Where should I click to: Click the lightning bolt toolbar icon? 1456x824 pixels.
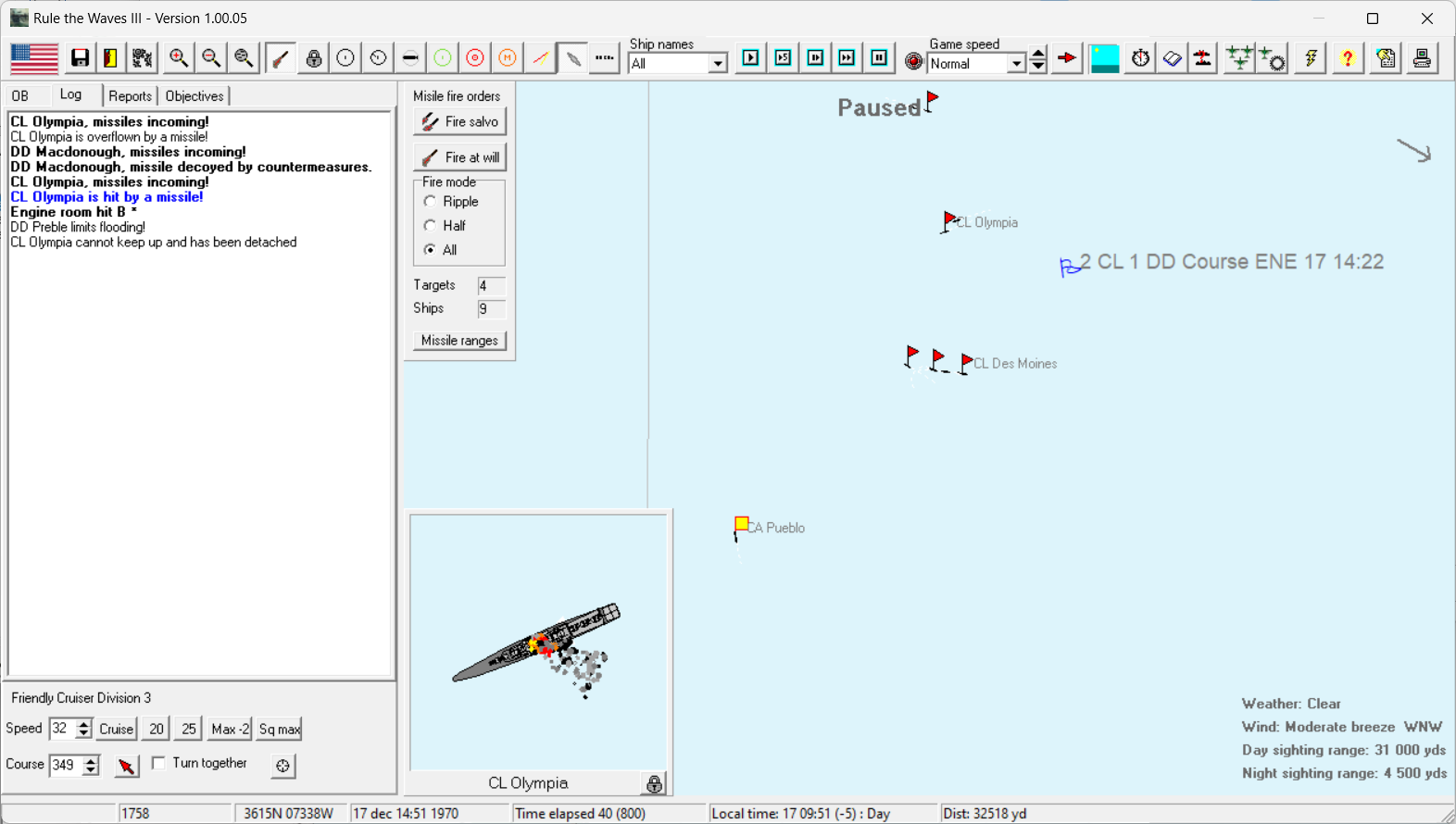(1311, 58)
